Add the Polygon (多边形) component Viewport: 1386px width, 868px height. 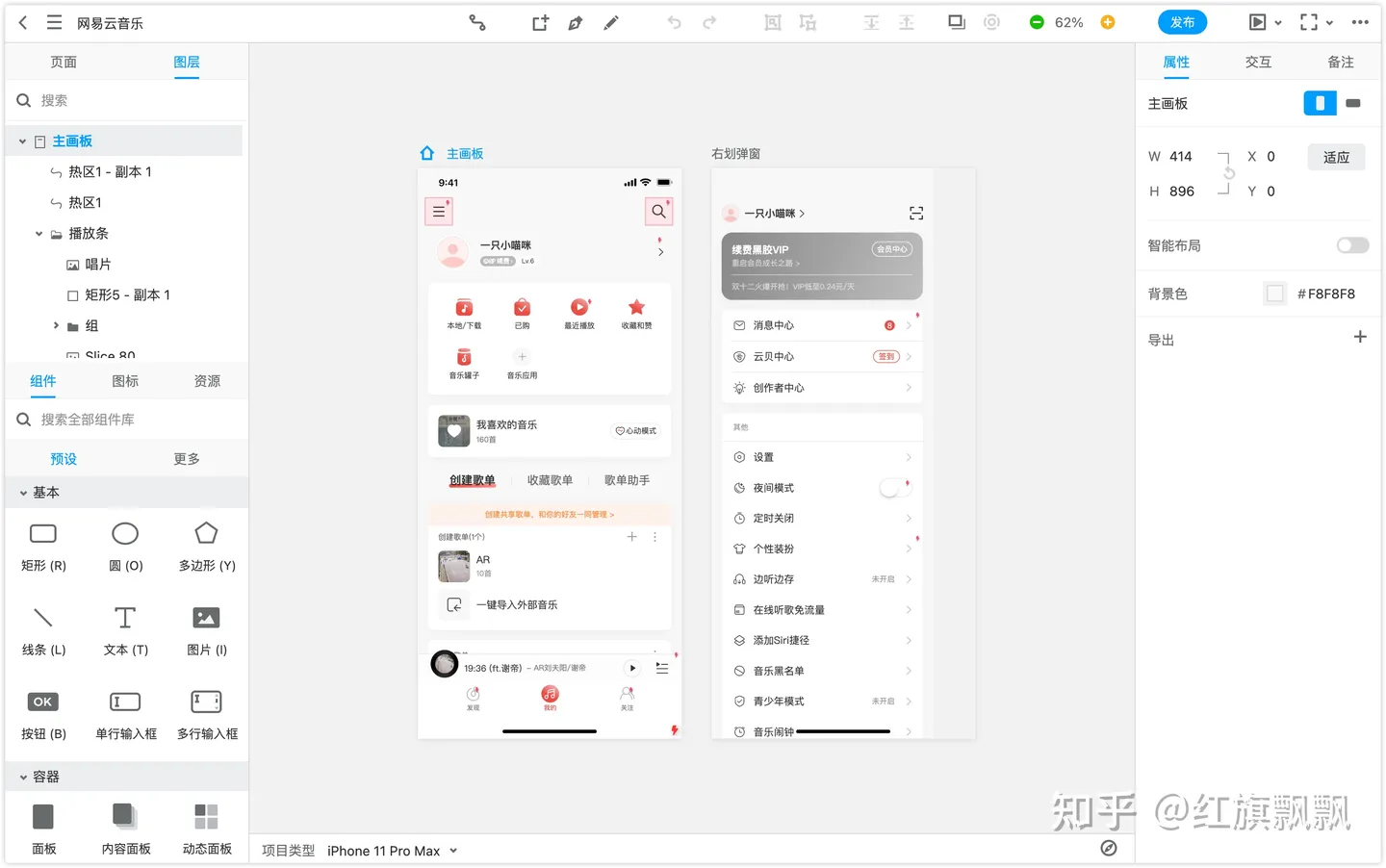[x=207, y=546]
